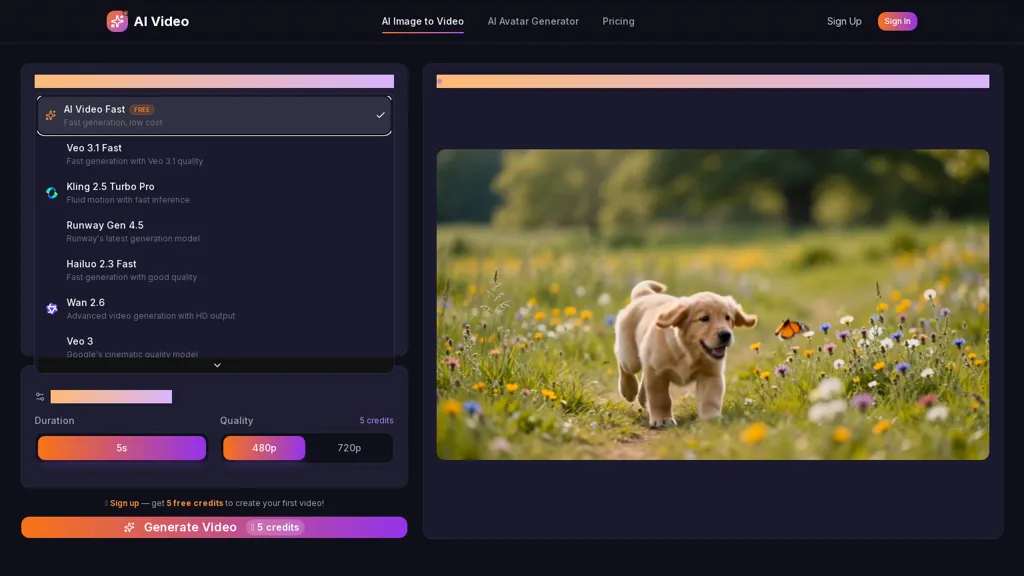Click the AI Video logo icon
This screenshot has height=576, width=1024.
(117, 21)
